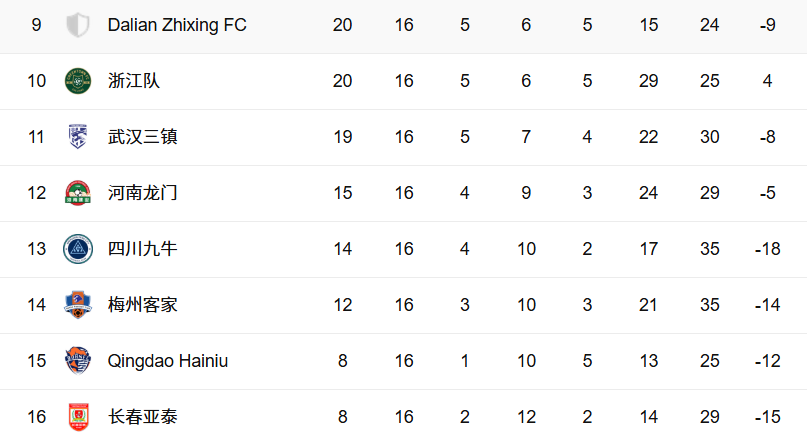Viewport: 807px width, 435px height.
Task: Click the Qingdao Hainiu club logo
Action: [78, 360]
